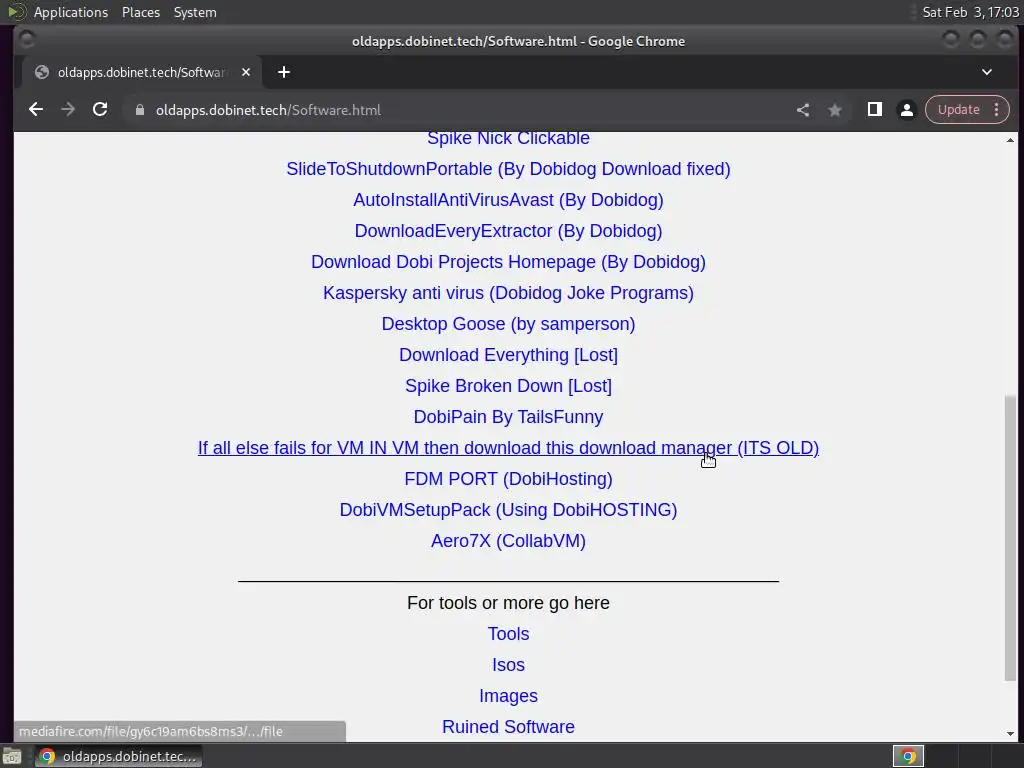Click the window menu button in title bar

26,40
